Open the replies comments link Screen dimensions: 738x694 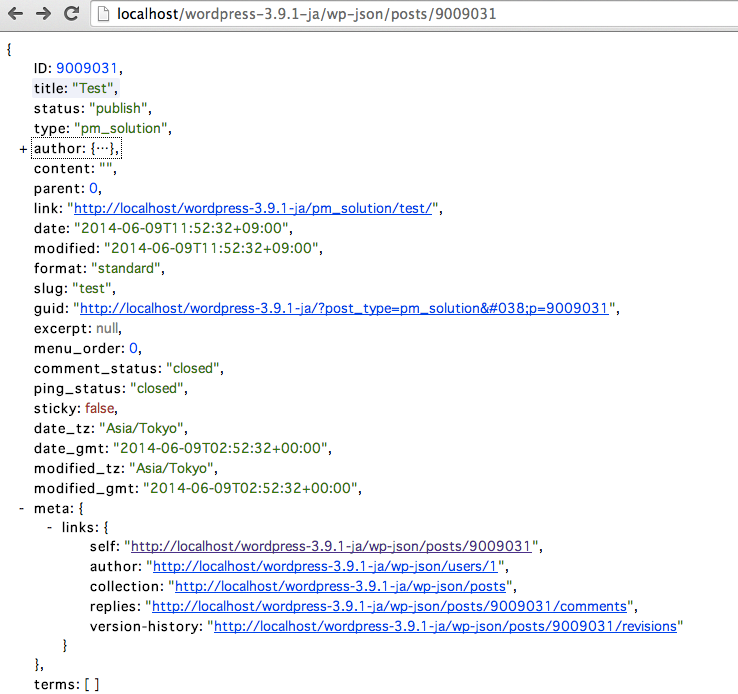coord(389,606)
